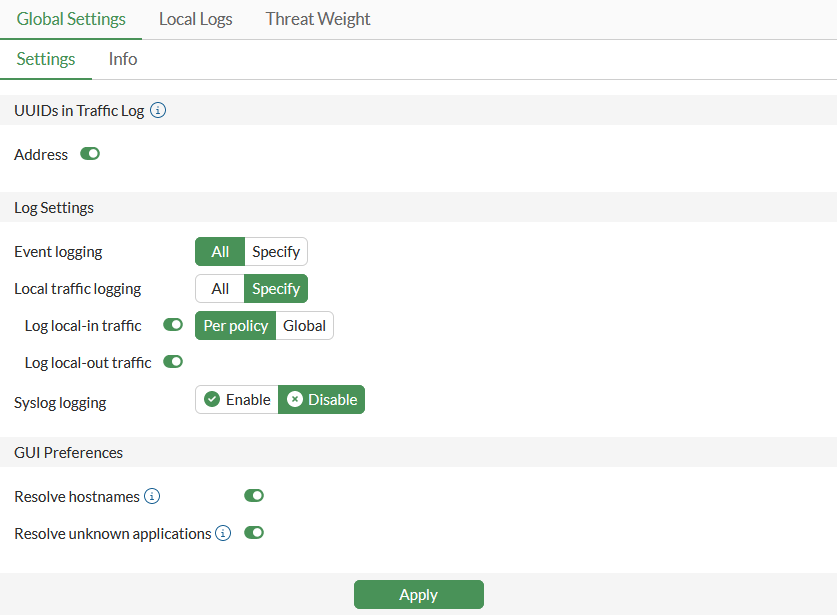Toggle Log local-out traffic switch
This screenshot has height=615, width=837.
[173, 362]
